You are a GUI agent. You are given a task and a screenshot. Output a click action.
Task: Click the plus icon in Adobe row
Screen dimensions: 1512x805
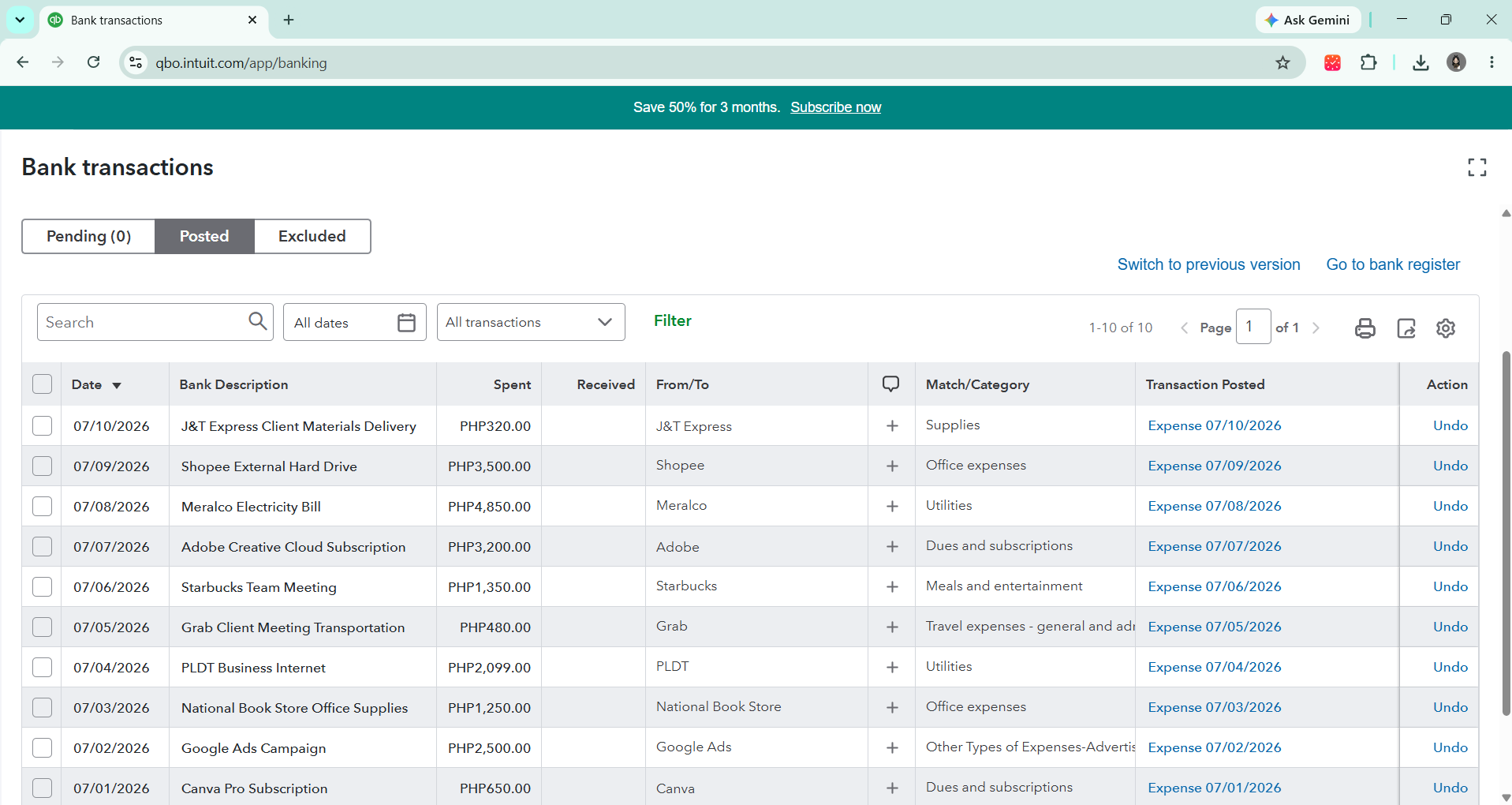coord(892,547)
